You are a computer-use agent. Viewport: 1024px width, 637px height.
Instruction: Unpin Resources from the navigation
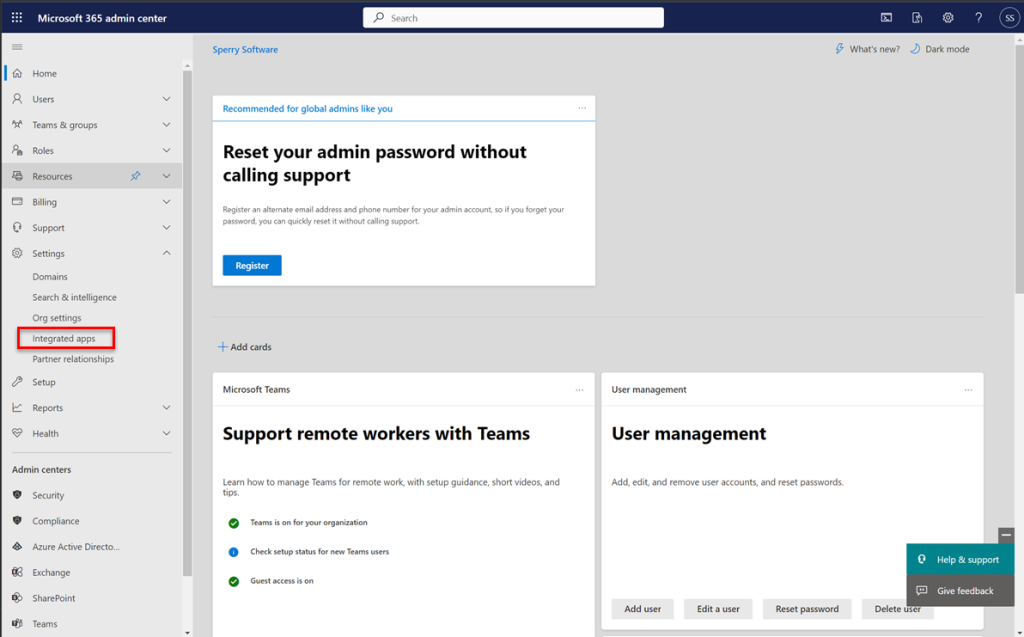pyautogui.click(x=135, y=175)
